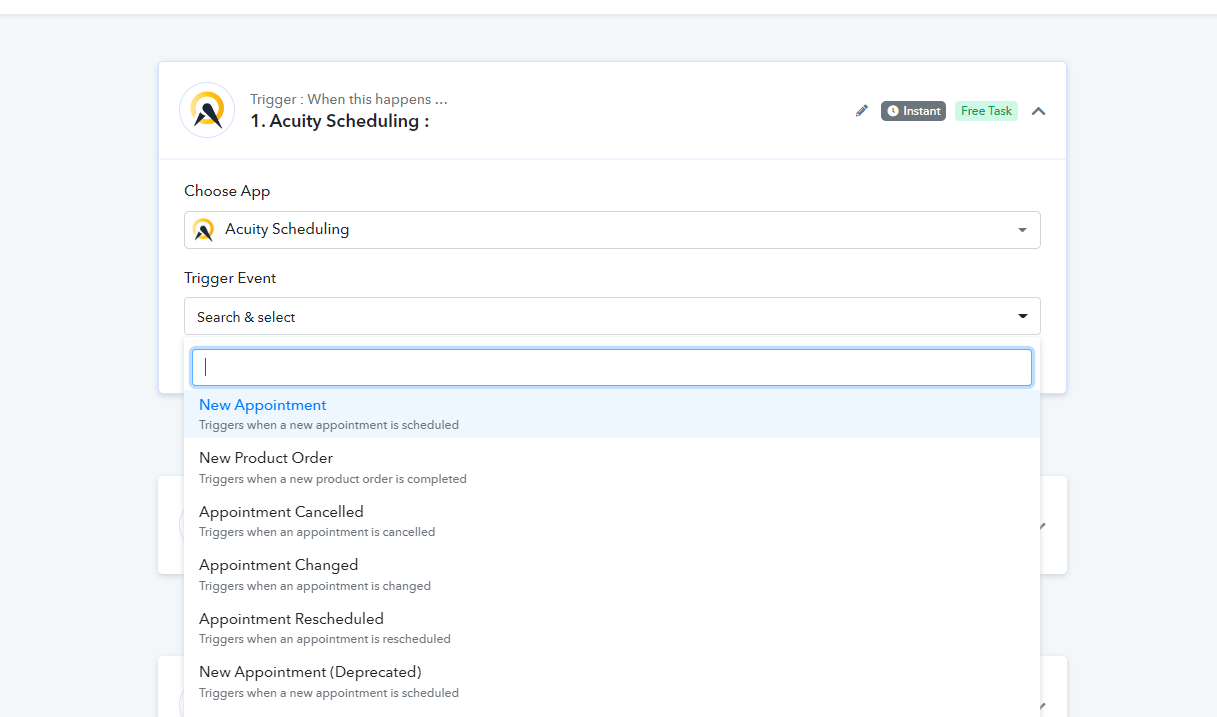This screenshot has height=717, width=1217.
Task: Expand the third step's chevron at bottom right
Action: (x=1045, y=705)
